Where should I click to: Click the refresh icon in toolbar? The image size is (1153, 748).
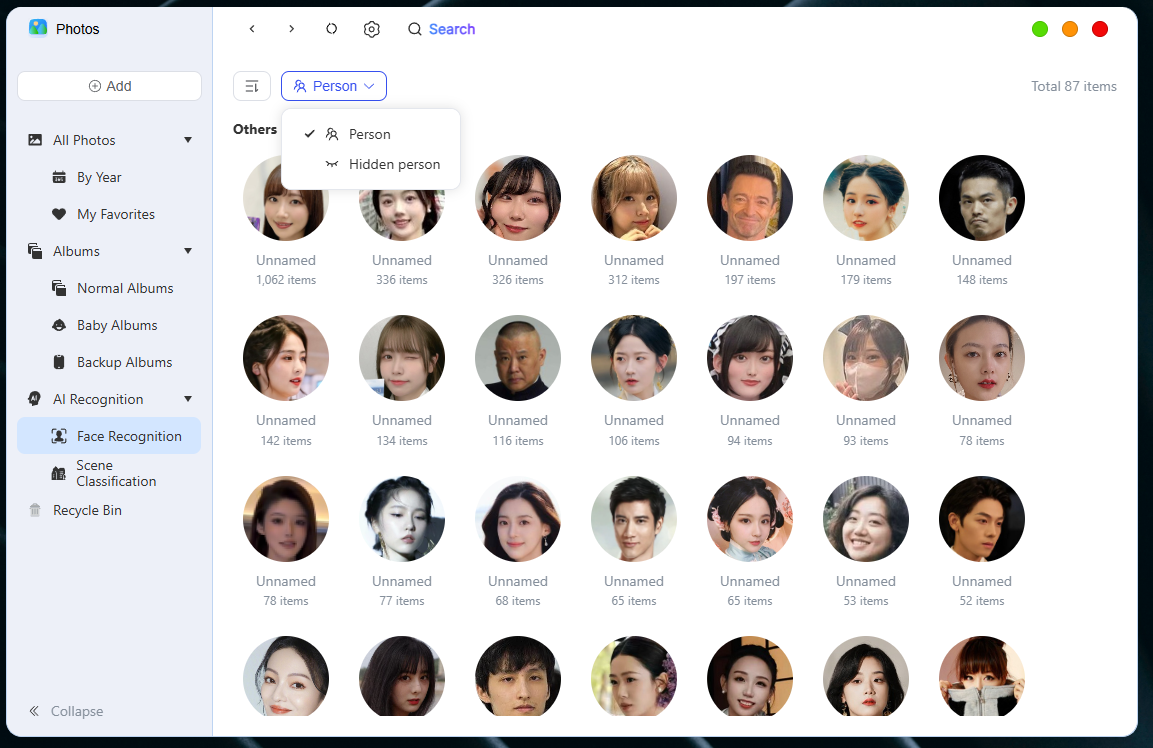332,29
